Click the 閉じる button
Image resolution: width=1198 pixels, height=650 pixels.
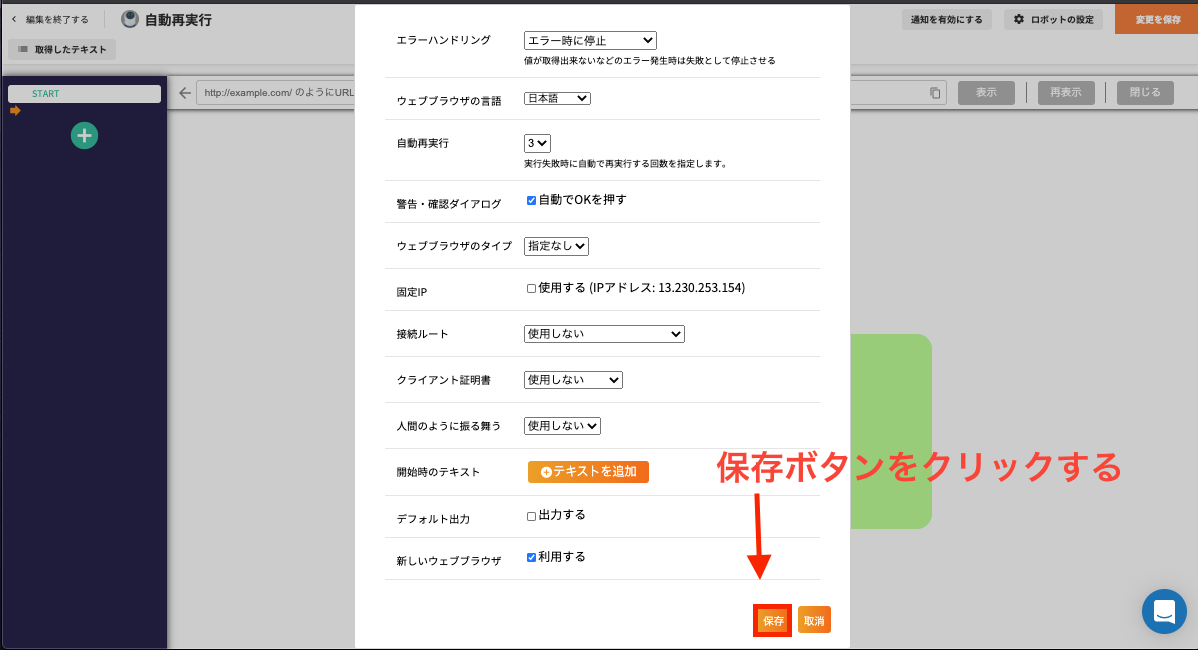[1145, 92]
